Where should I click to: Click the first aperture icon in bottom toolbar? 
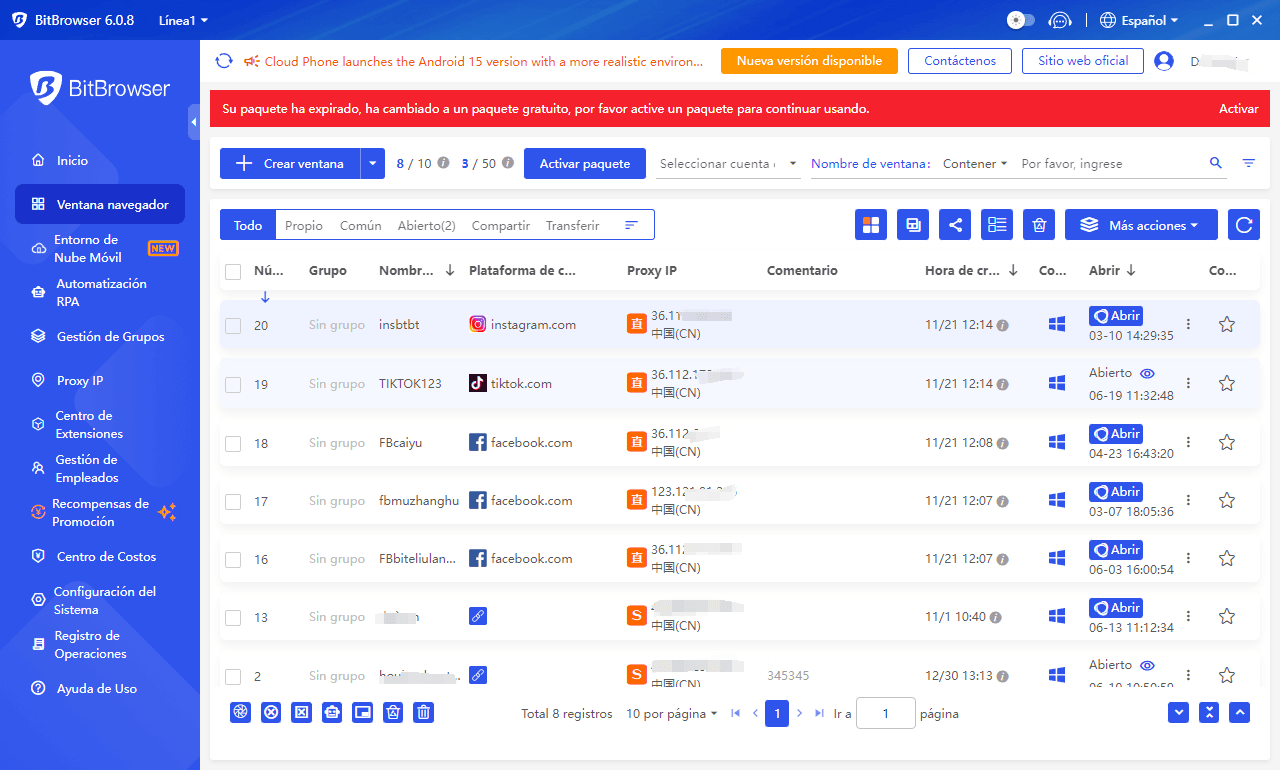pos(240,712)
